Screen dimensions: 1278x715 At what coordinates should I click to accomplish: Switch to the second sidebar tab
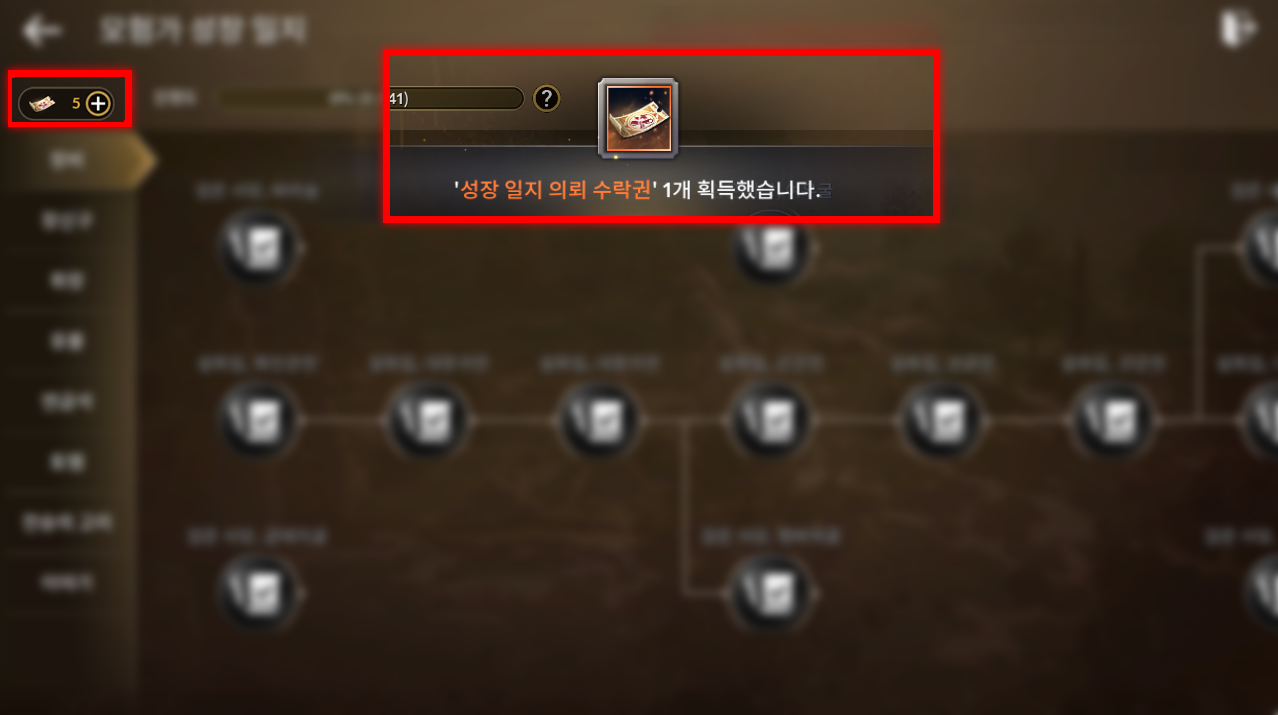click(x=69, y=221)
